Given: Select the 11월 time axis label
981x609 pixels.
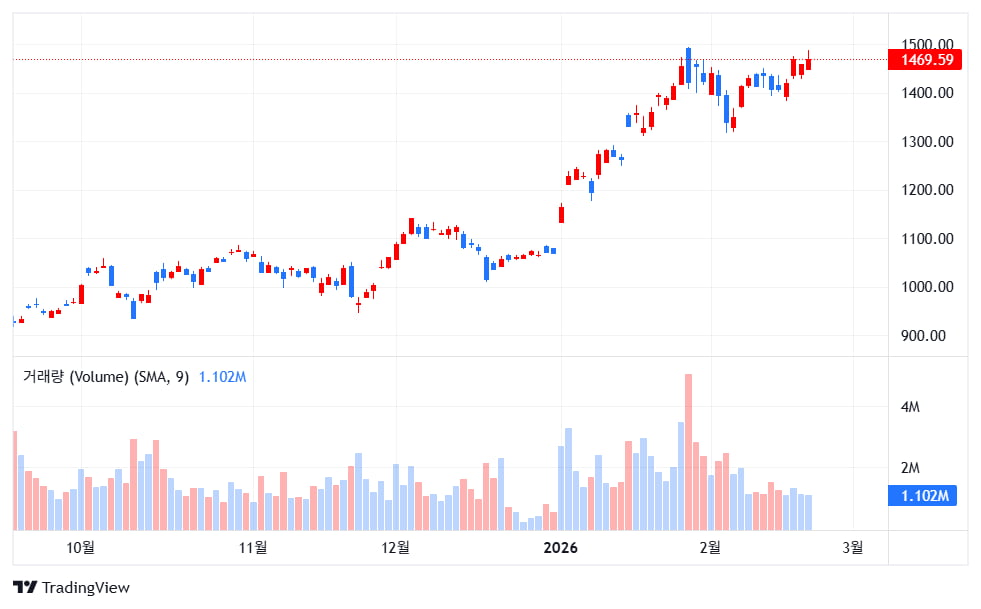Looking at the screenshot, I should pos(254,547).
